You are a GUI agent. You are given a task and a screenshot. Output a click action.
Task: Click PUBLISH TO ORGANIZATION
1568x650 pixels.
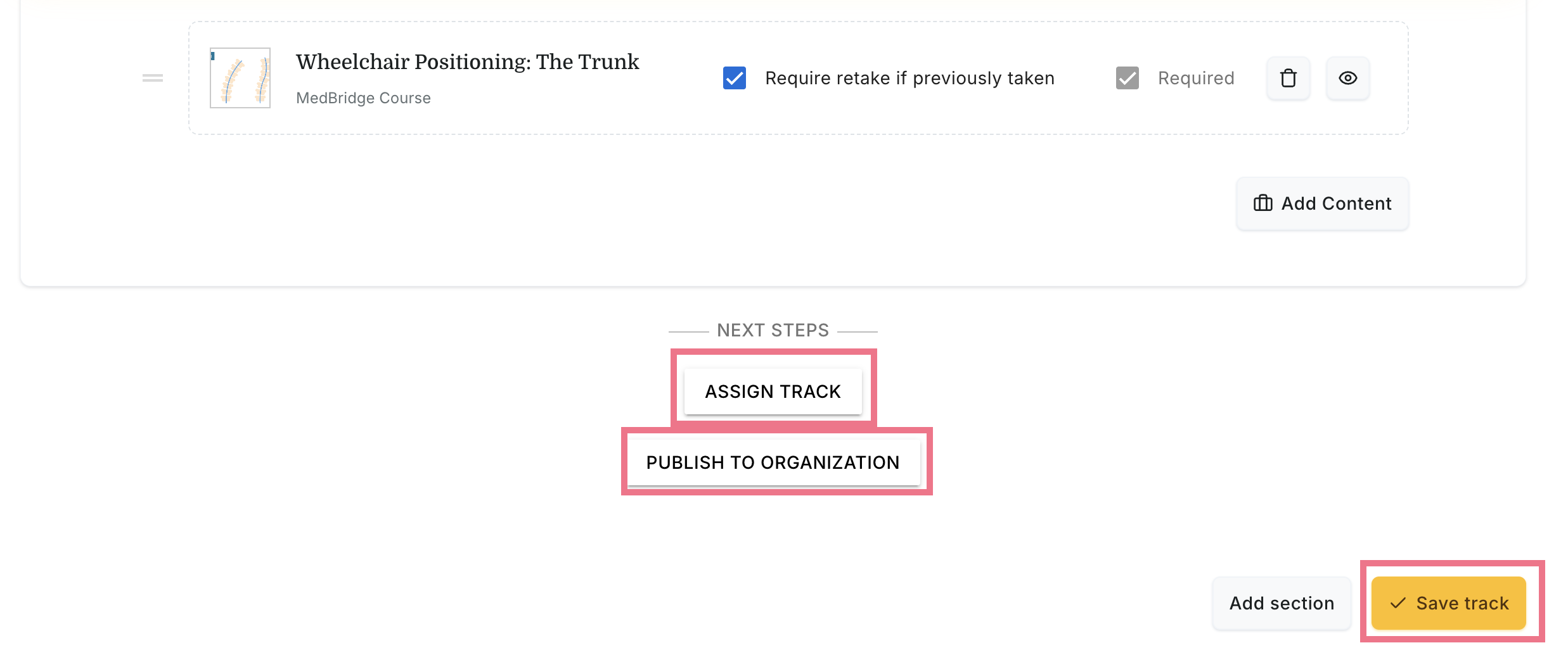click(x=773, y=462)
